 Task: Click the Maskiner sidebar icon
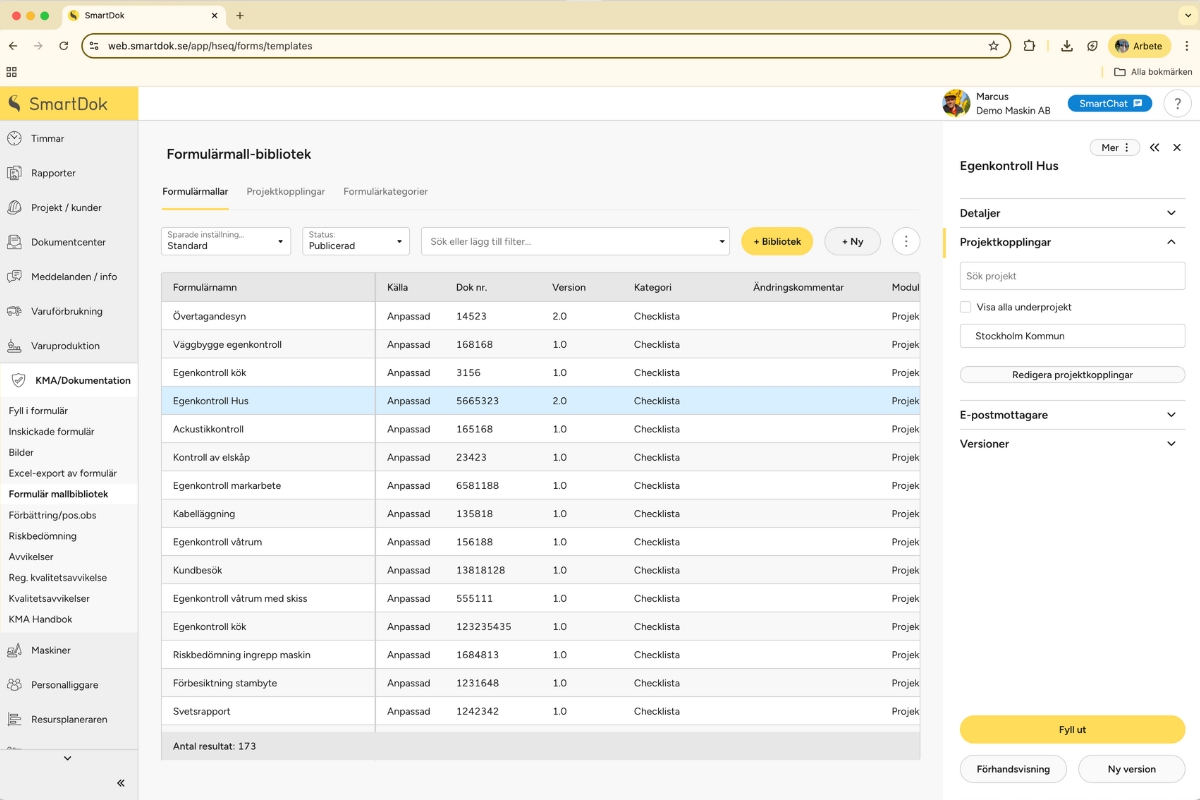click(x=14, y=650)
